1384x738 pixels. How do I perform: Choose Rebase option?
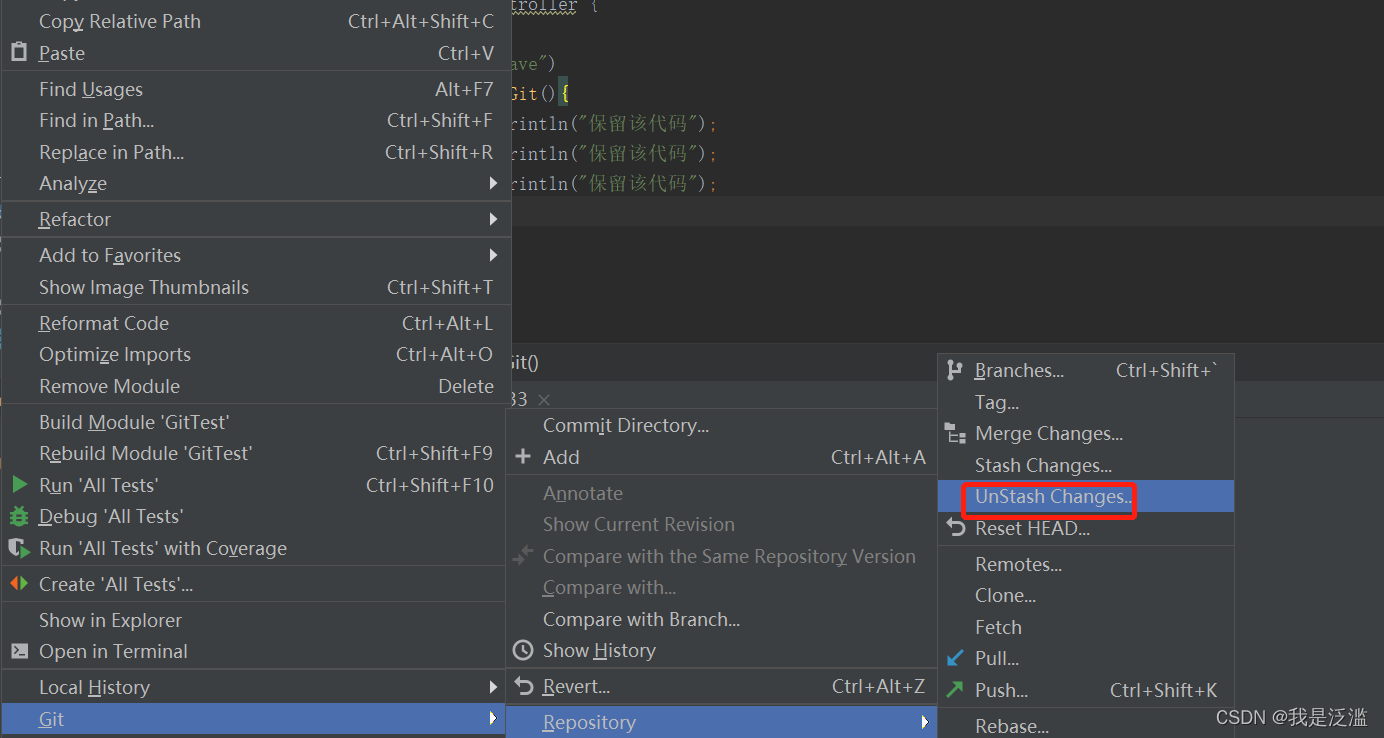pos(1086,726)
